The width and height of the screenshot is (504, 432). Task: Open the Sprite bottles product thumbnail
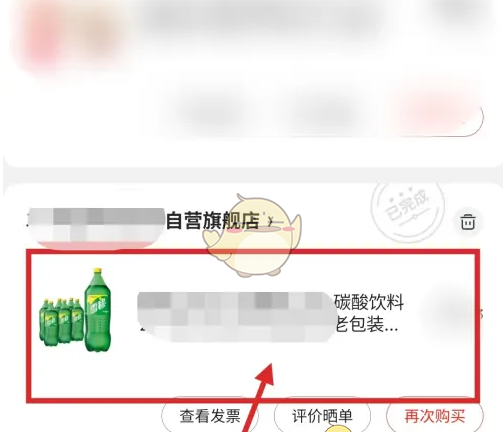[x=75, y=310]
